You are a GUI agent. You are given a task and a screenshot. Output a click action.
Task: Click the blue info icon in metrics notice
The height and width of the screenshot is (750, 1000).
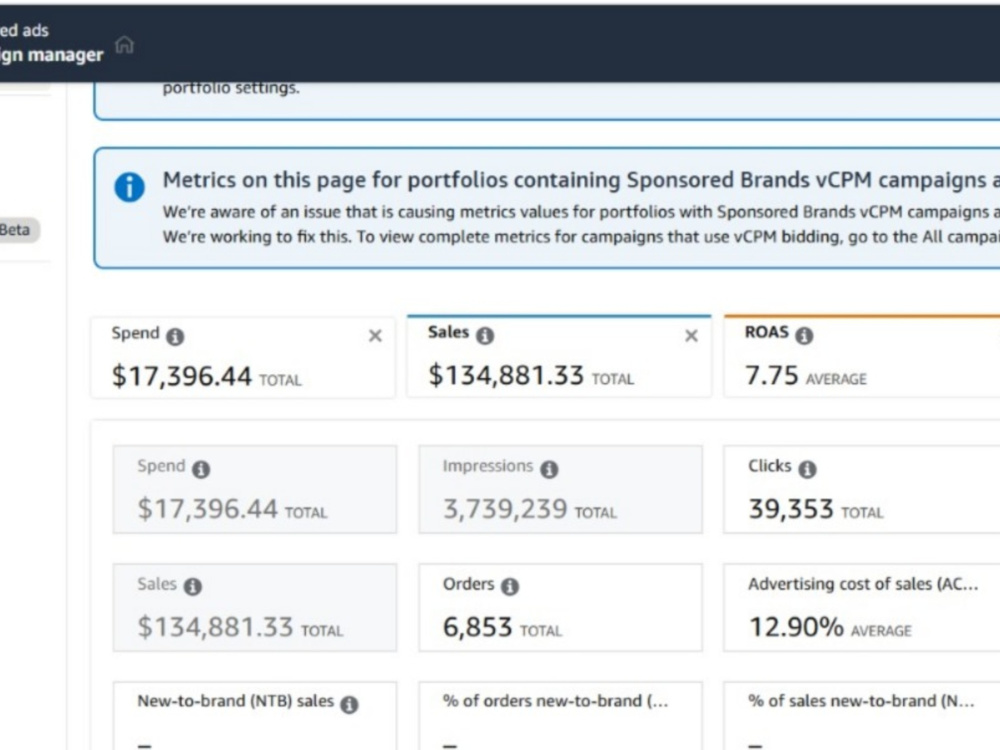(x=129, y=188)
